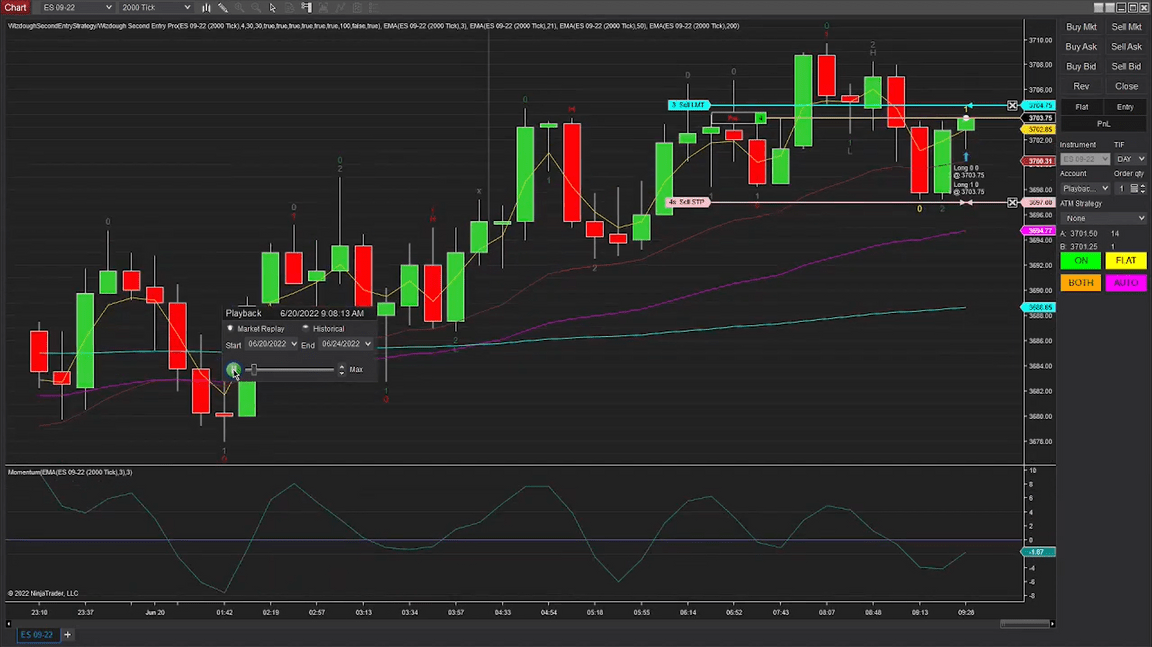Click the Rev reverse position button

[x=1081, y=86]
